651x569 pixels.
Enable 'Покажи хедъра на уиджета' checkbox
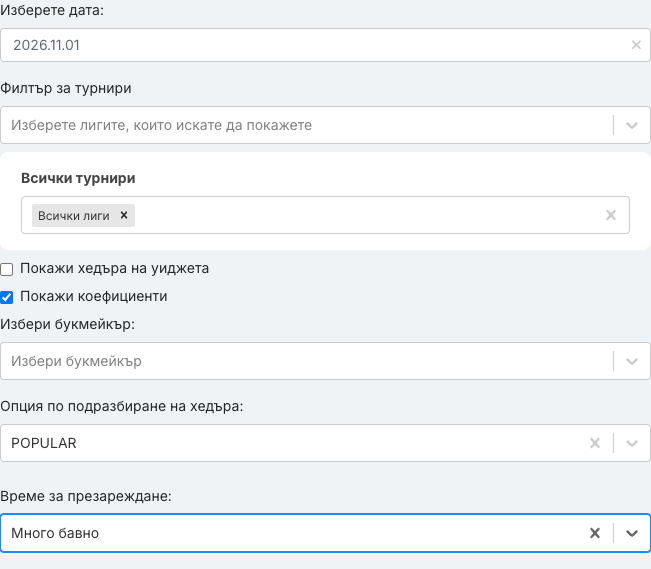click(7, 269)
